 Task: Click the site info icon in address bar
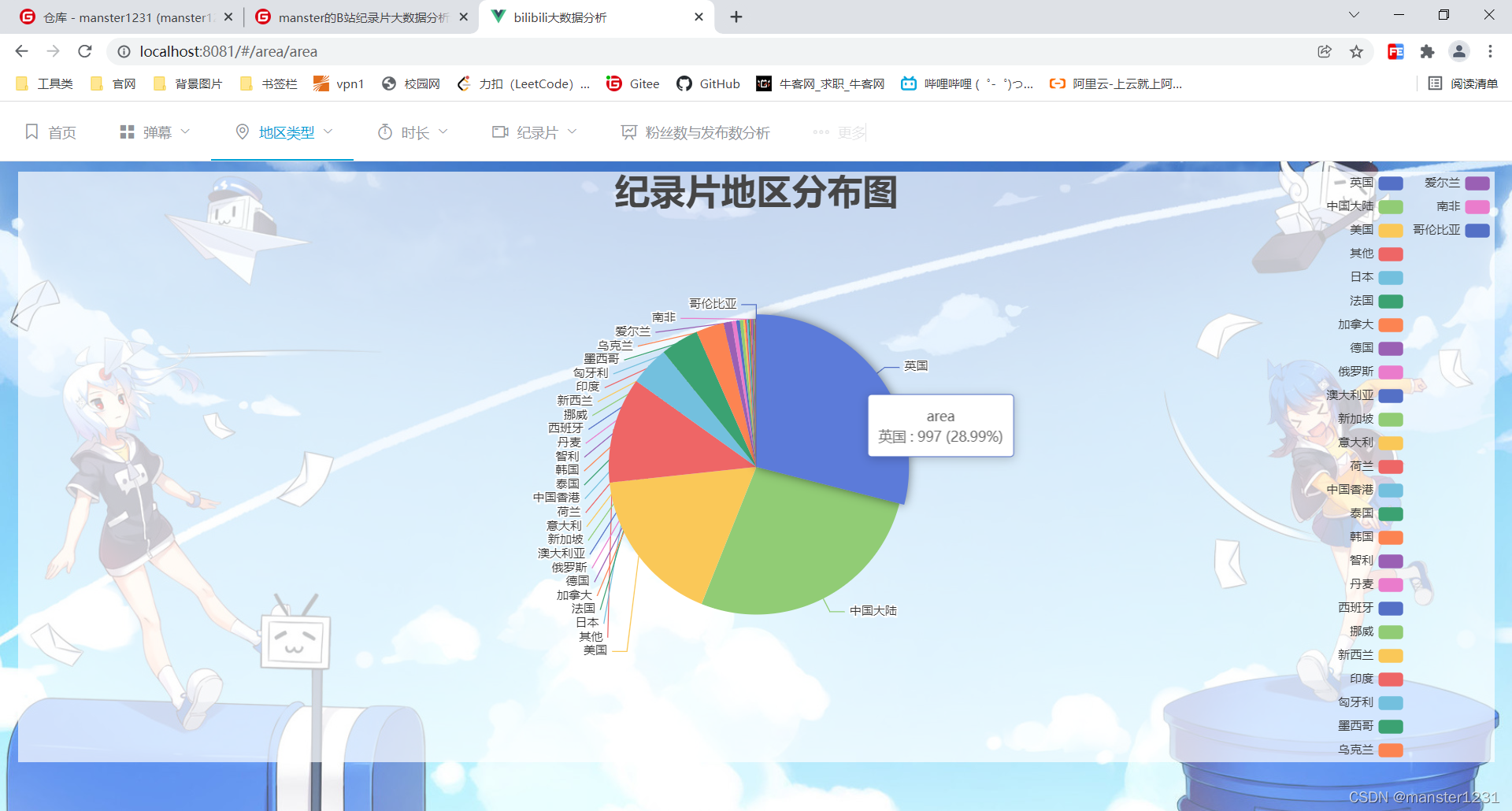click(x=124, y=51)
